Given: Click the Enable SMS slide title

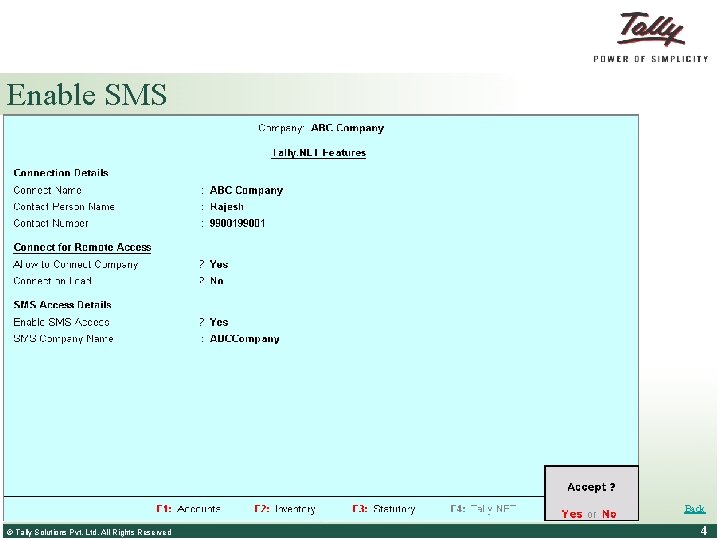Looking at the screenshot, I should pos(86,95).
